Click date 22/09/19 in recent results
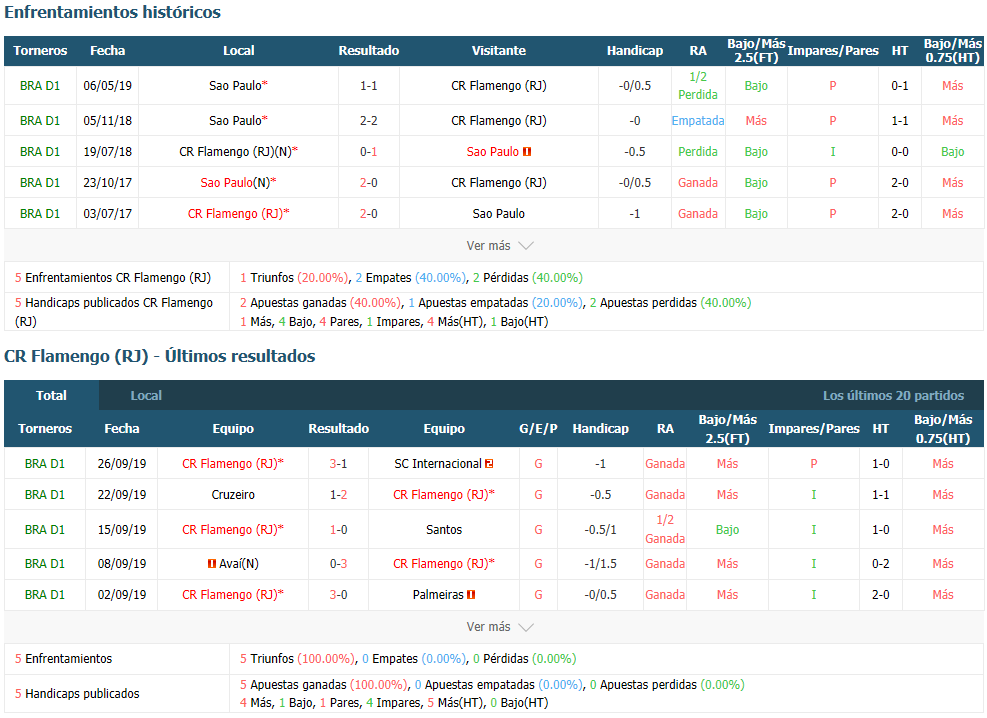The height and width of the screenshot is (718, 987). tap(121, 495)
